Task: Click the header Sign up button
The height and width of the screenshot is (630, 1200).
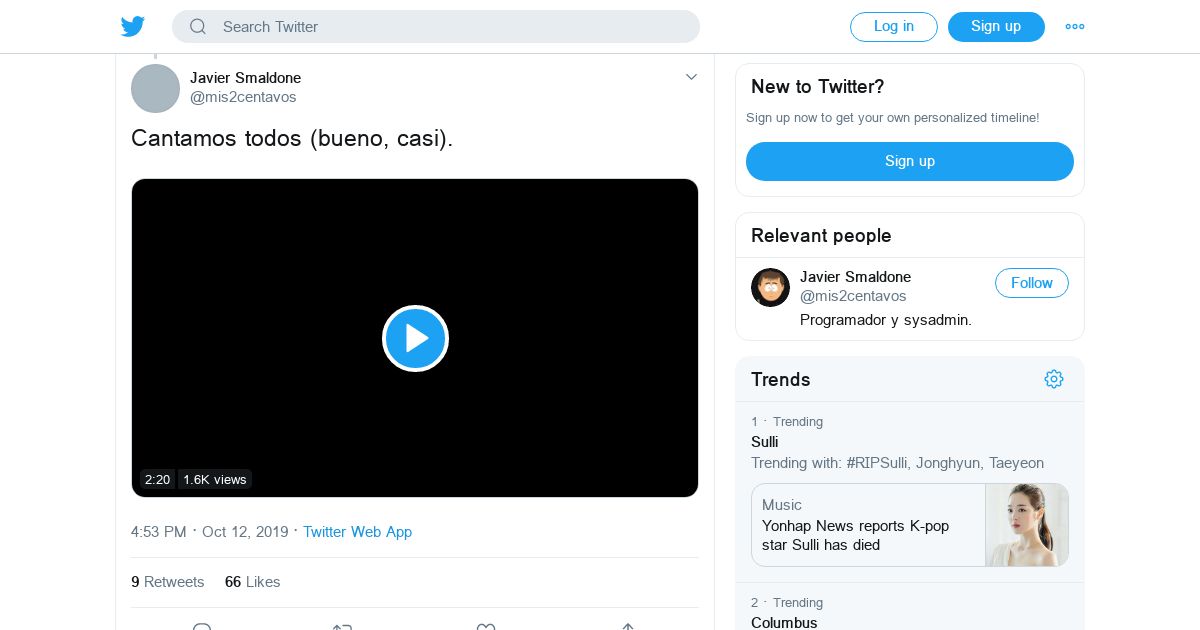Action: pos(995,27)
